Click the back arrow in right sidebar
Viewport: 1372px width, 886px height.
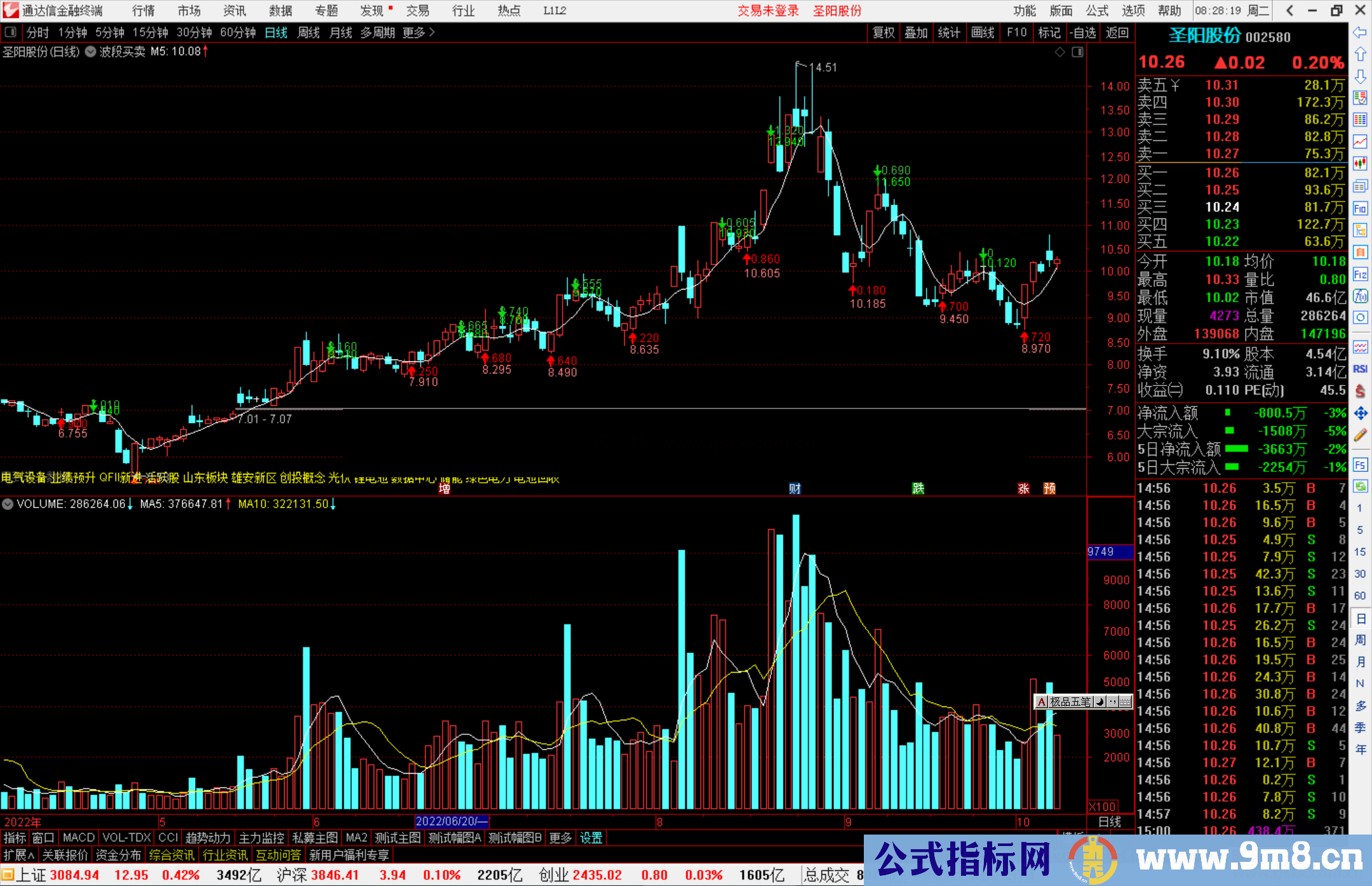pos(1360,32)
